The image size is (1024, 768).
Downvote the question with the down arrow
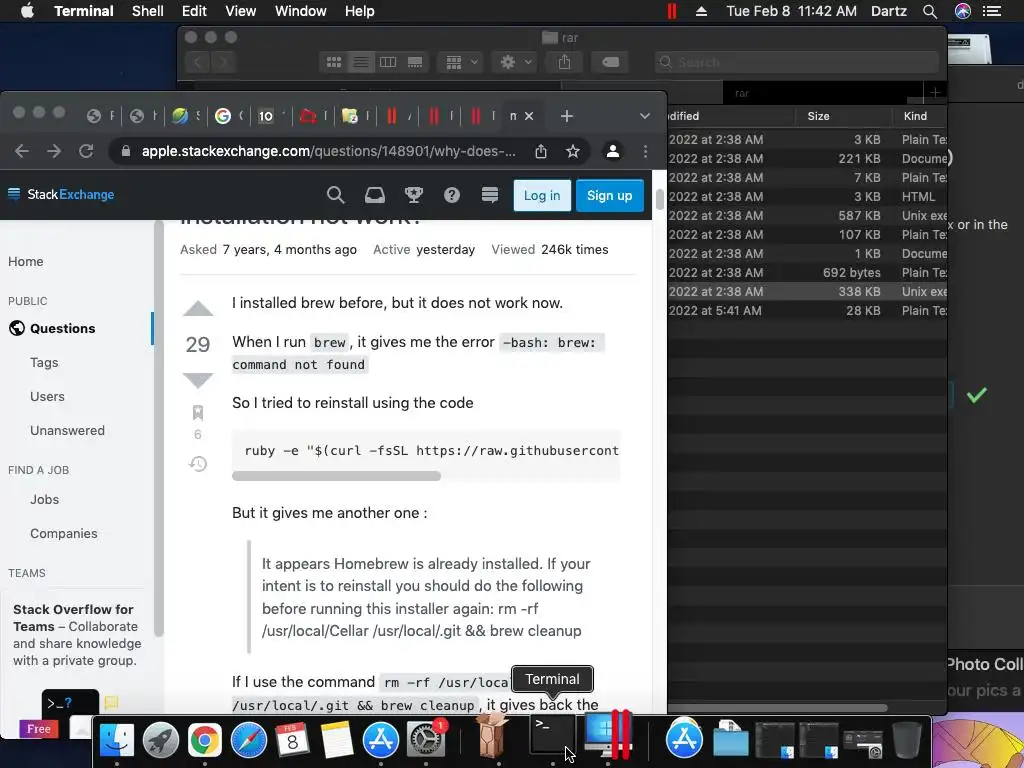pyautogui.click(x=198, y=380)
